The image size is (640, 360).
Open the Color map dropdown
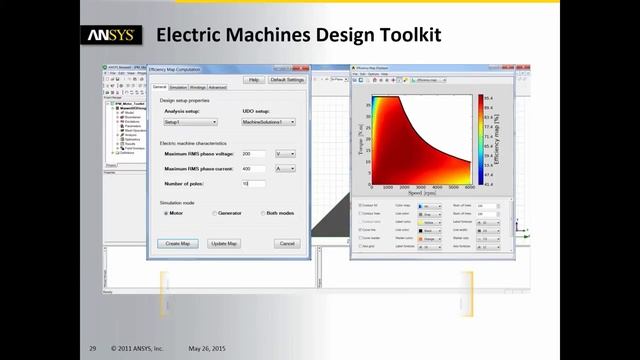pos(429,206)
